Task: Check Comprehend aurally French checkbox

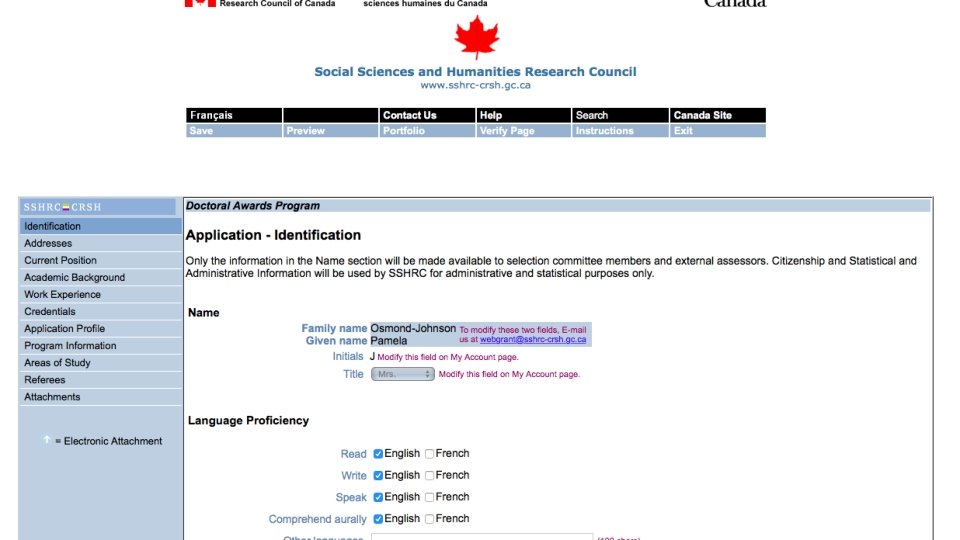Action: (x=429, y=519)
